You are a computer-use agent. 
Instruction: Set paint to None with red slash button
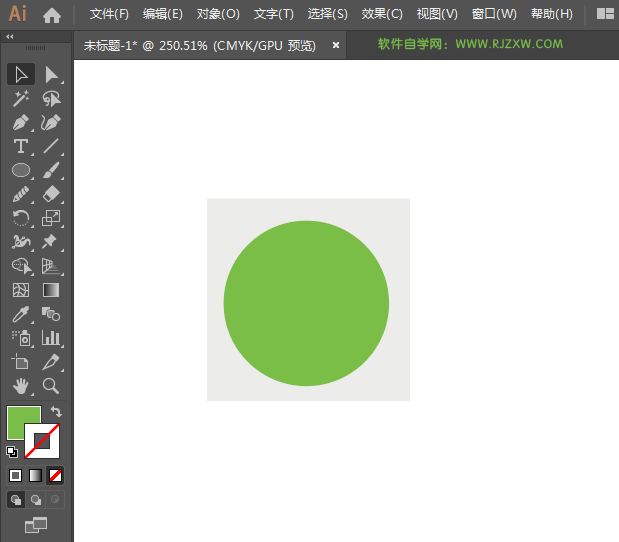pos(56,475)
